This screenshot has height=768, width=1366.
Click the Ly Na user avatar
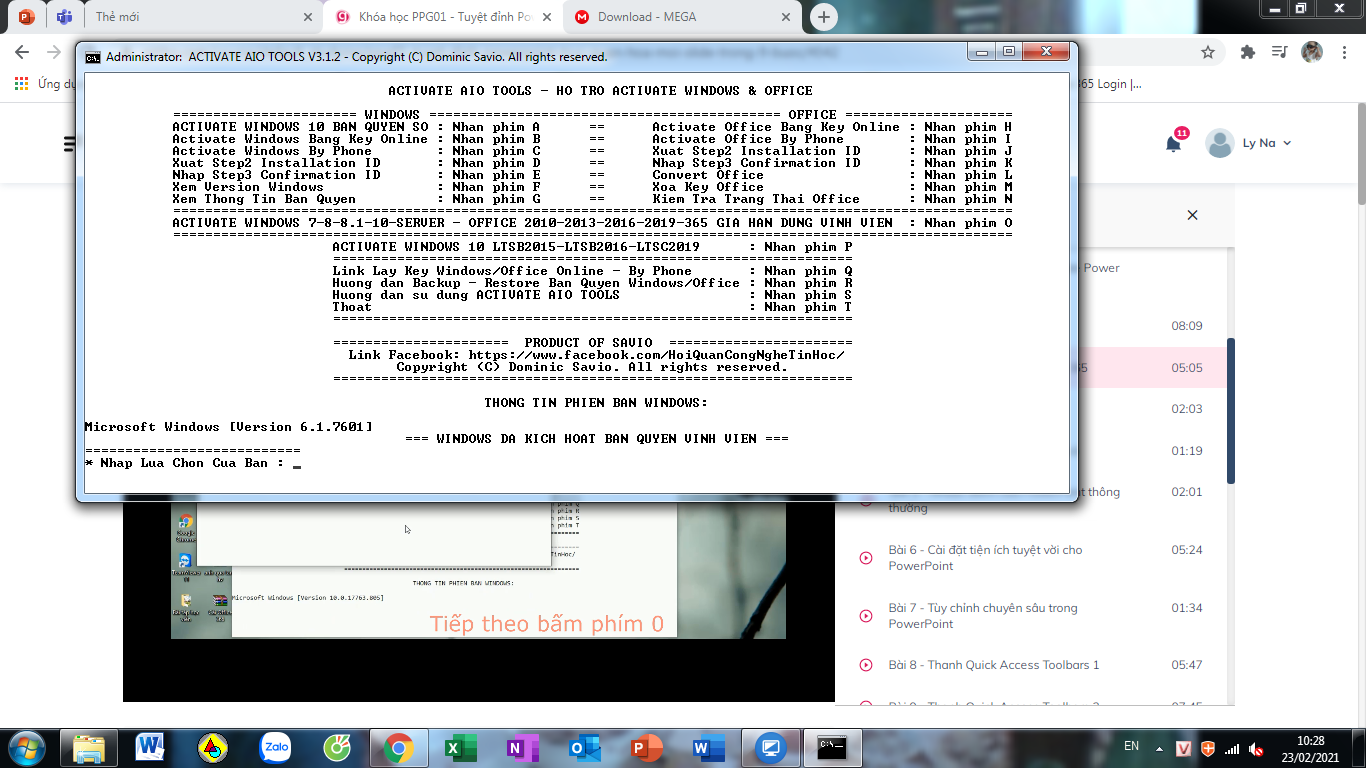[1219, 143]
